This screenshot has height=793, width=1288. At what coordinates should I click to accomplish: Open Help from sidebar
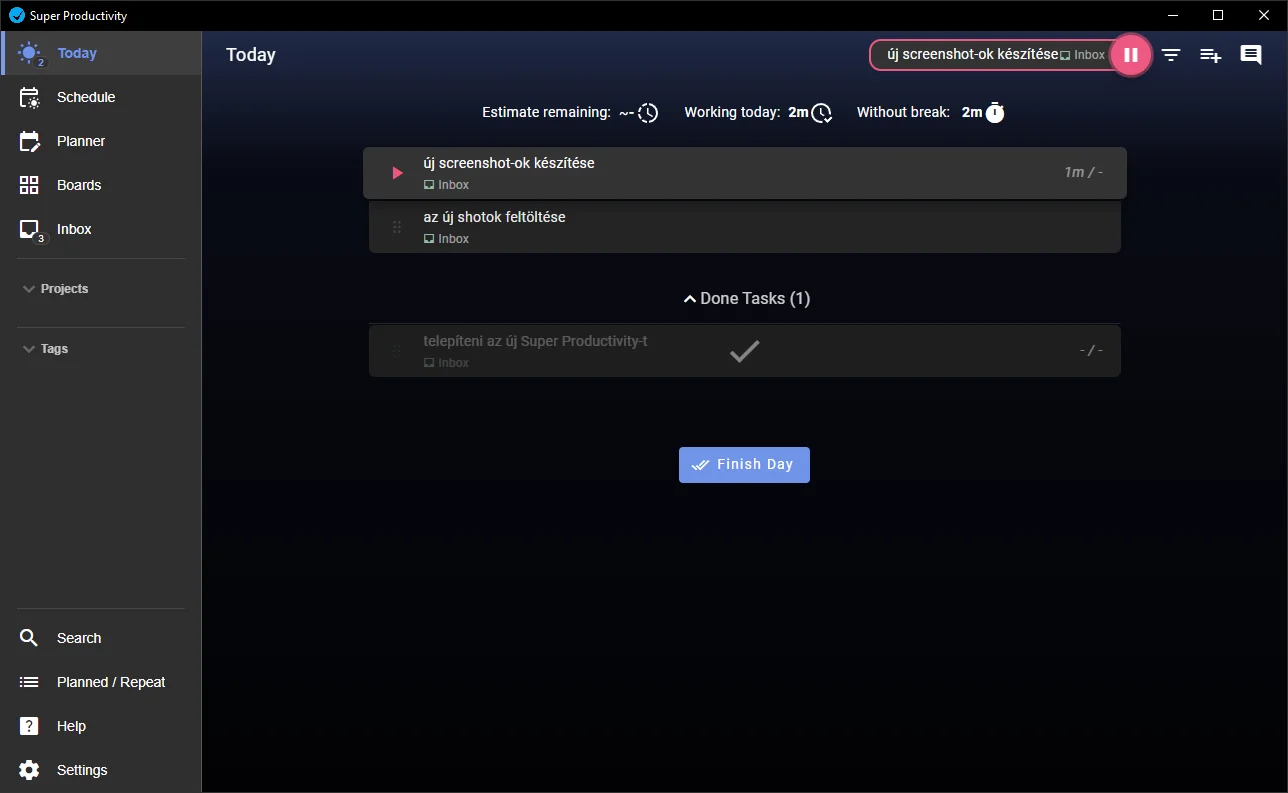pos(101,726)
